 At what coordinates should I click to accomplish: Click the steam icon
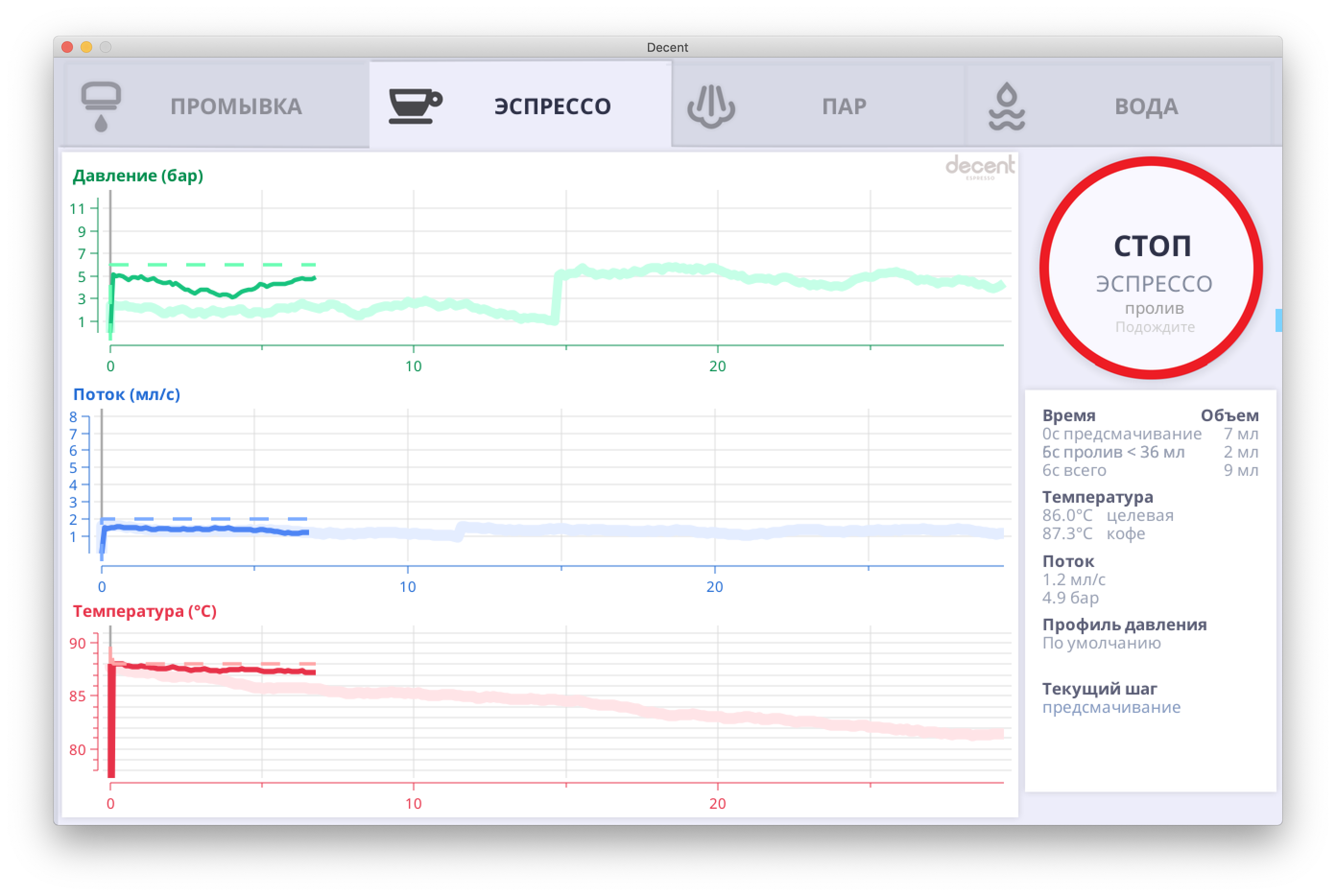click(x=711, y=106)
